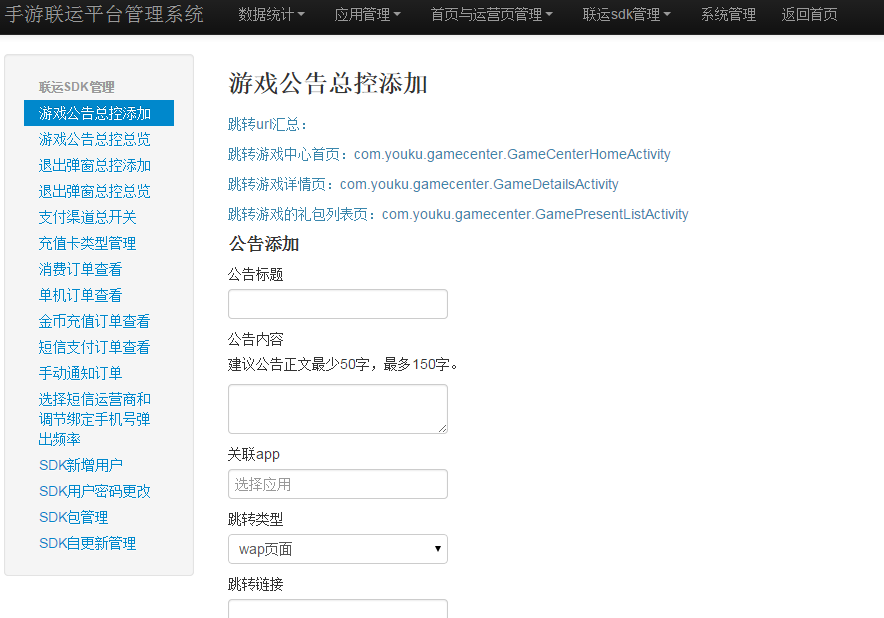This screenshot has width=884, height=618.
Task: Go to SDK包管理 in the sidebar
Action: (73, 517)
